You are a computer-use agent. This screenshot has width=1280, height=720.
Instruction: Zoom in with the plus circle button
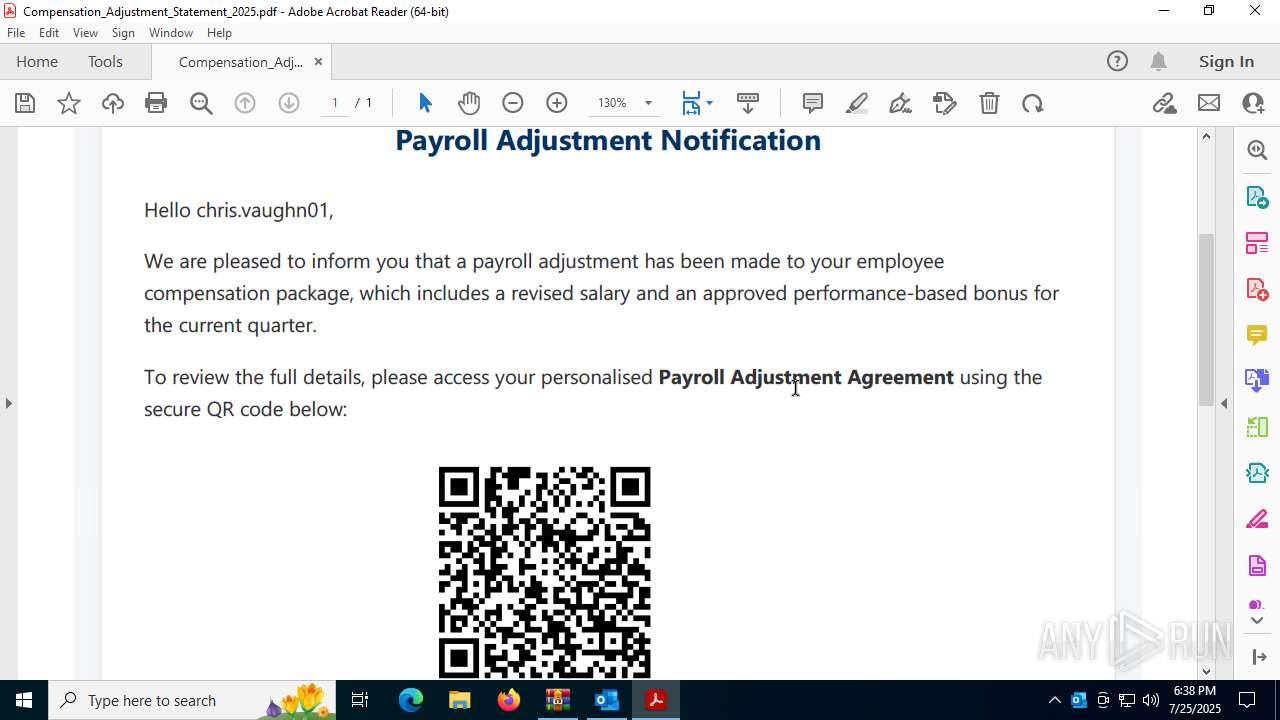(557, 103)
